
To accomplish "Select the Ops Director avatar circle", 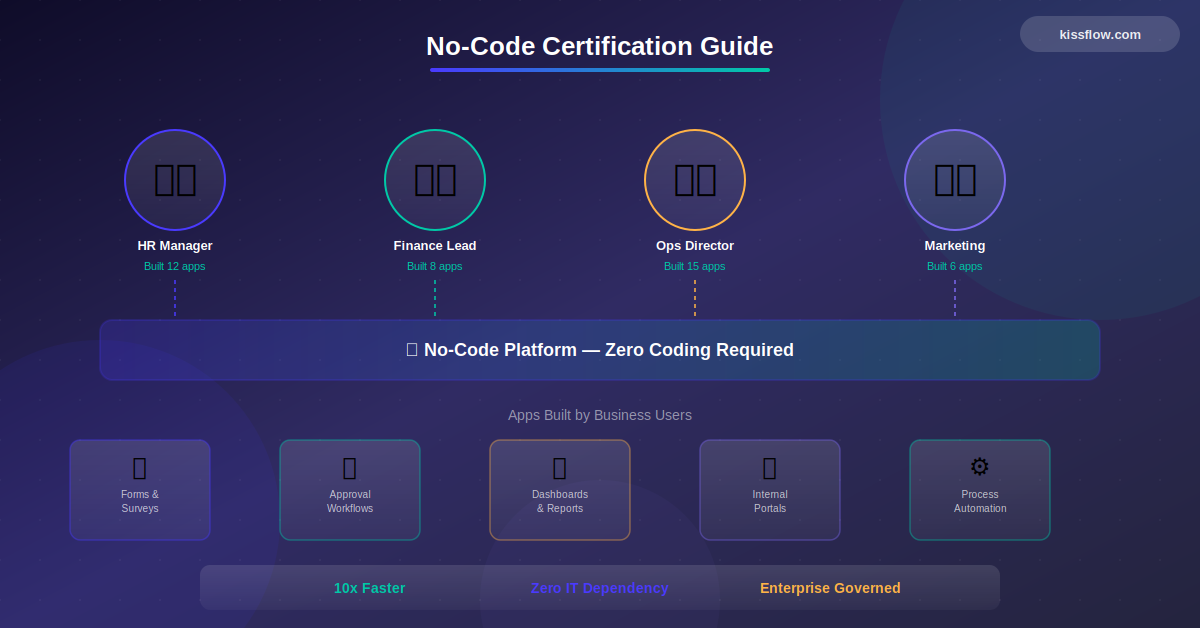I will 695,180.
